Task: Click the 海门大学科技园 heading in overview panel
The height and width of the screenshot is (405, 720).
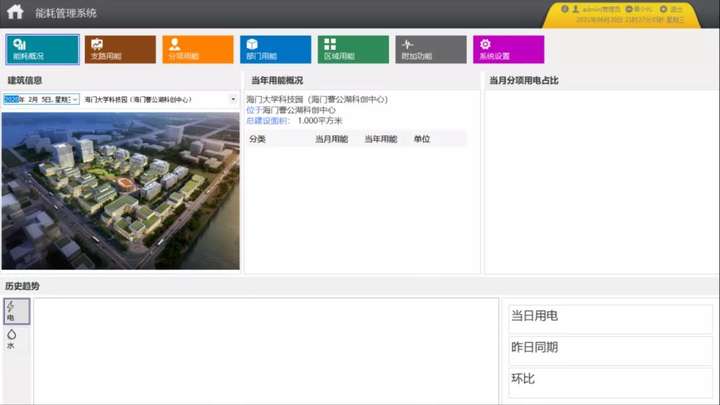Action: [317, 99]
